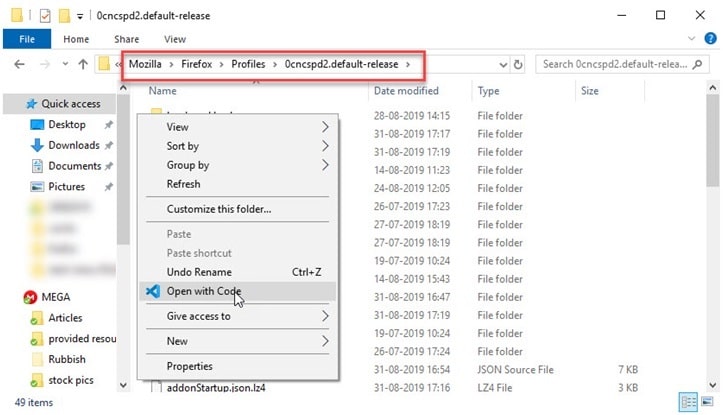This screenshot has width=723, height=415.
Task: Open the stock pics folder in sidebar
Action: click(71, 380)
